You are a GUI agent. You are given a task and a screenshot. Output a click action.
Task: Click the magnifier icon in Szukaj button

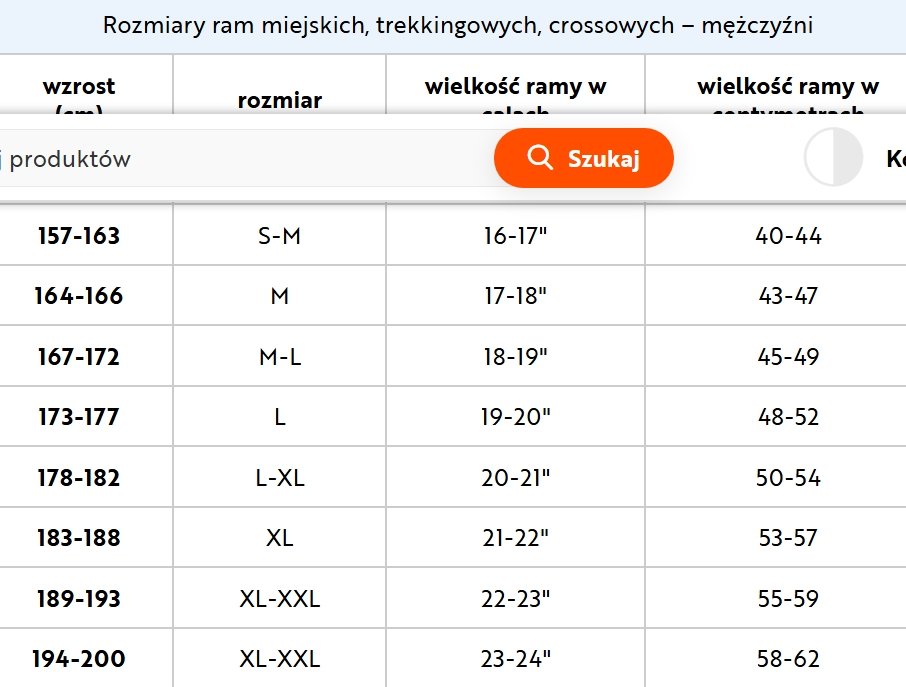click(x=540, y=158)
